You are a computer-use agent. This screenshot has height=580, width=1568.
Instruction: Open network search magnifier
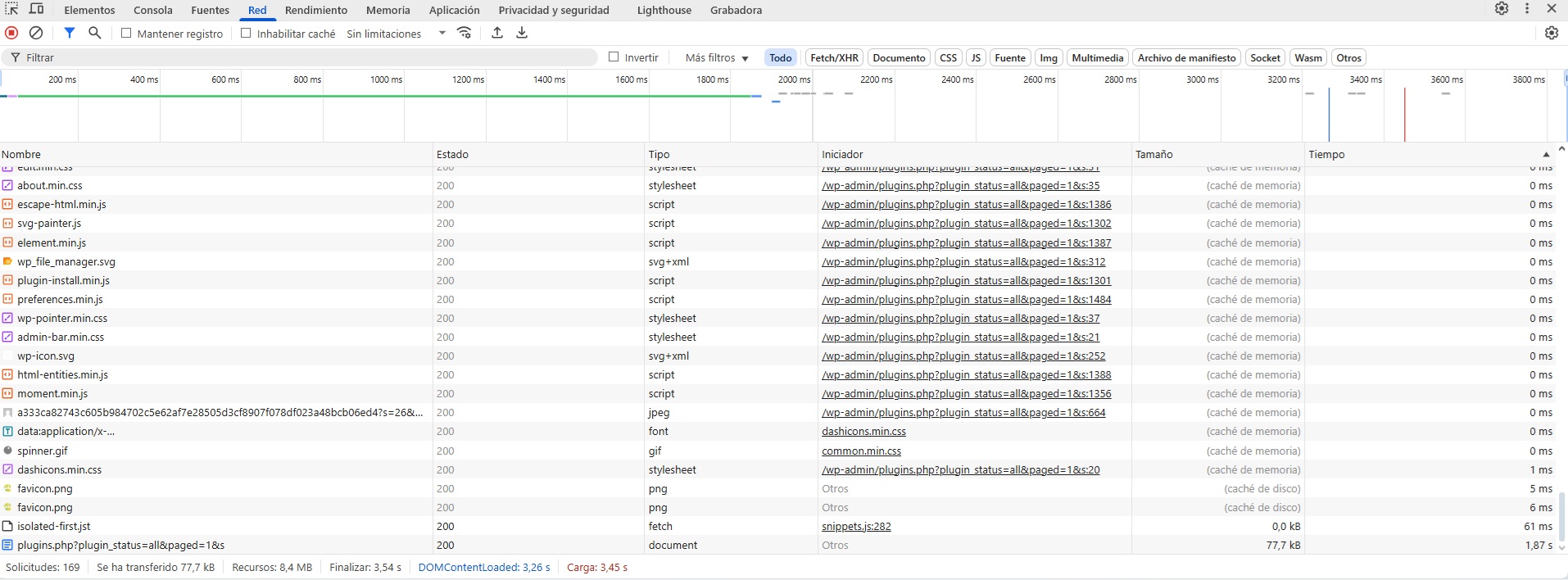pyautogui.click(x=95, y=33)
